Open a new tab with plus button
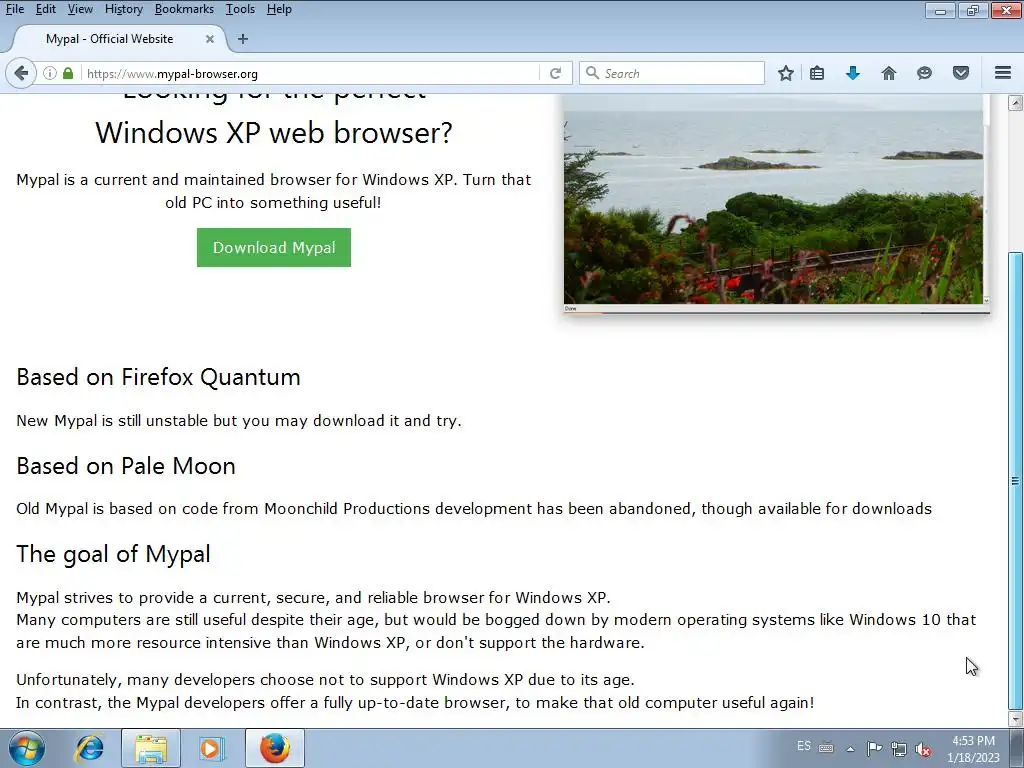This screenshot has width=1024, height=768. [x=243, y=39]
